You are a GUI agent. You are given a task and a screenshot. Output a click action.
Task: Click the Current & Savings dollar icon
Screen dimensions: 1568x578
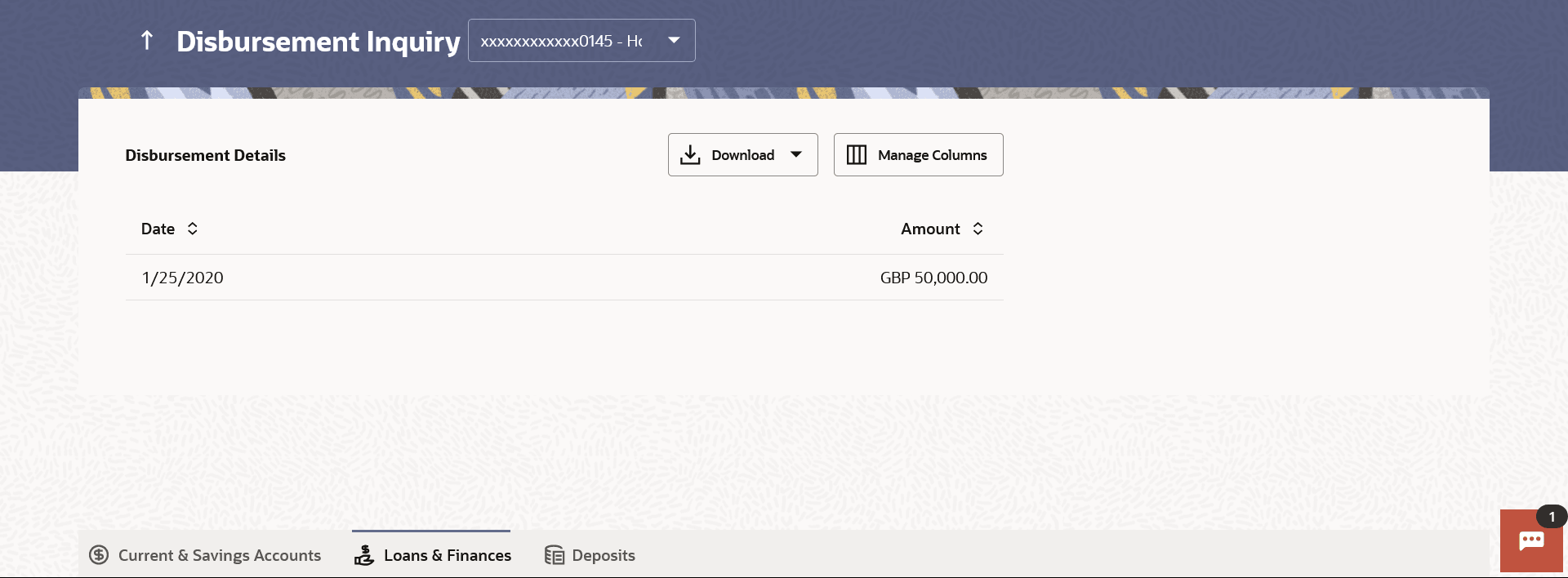pyautogui.click(x=99, y=555)
